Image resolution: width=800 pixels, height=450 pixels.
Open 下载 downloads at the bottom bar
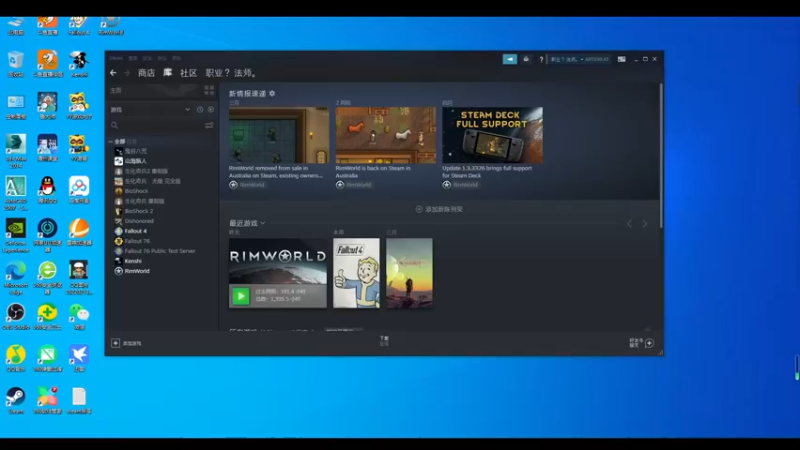click(x=384, y=341)
